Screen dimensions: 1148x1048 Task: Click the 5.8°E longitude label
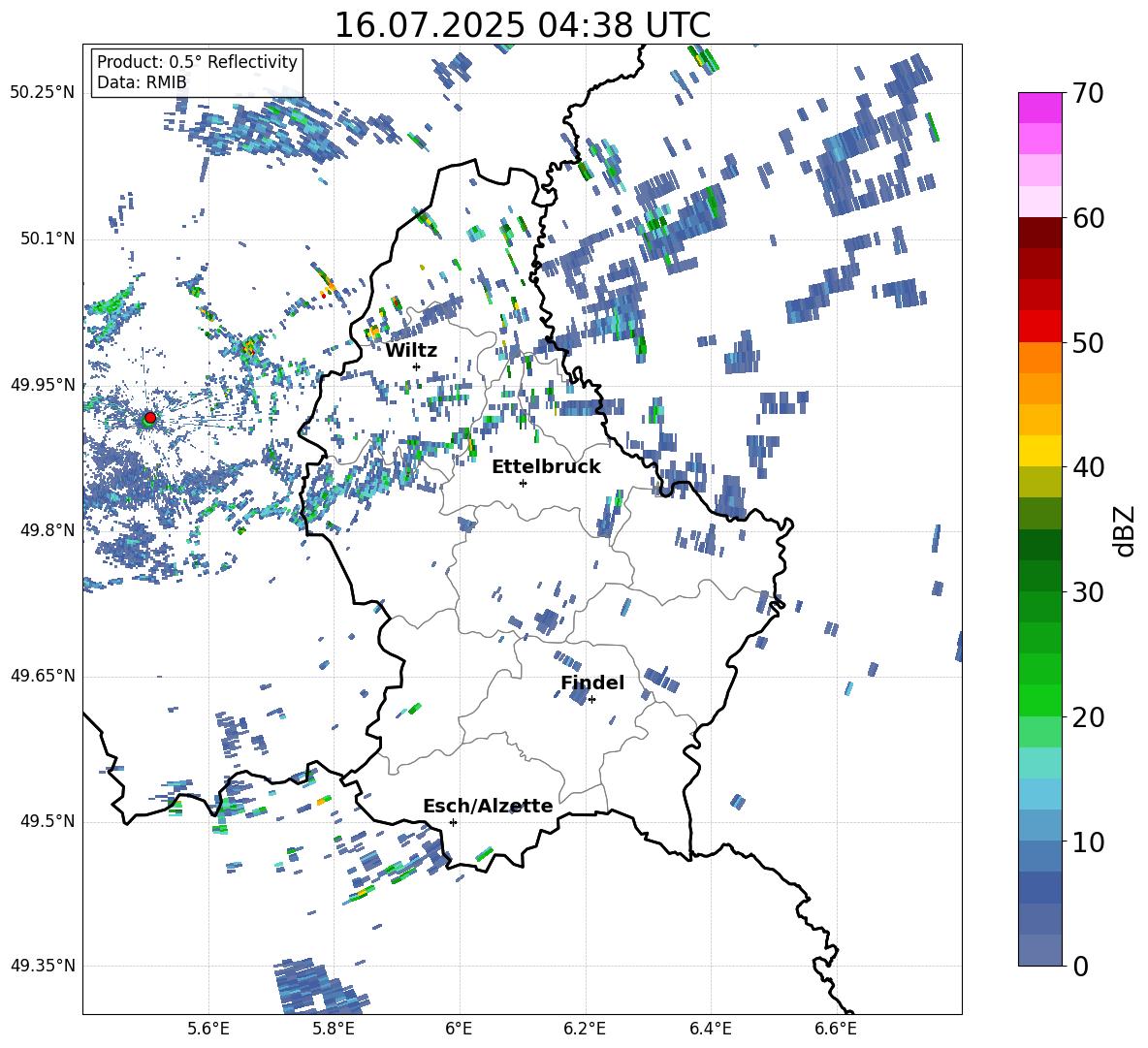click(x=334, y=1029)
